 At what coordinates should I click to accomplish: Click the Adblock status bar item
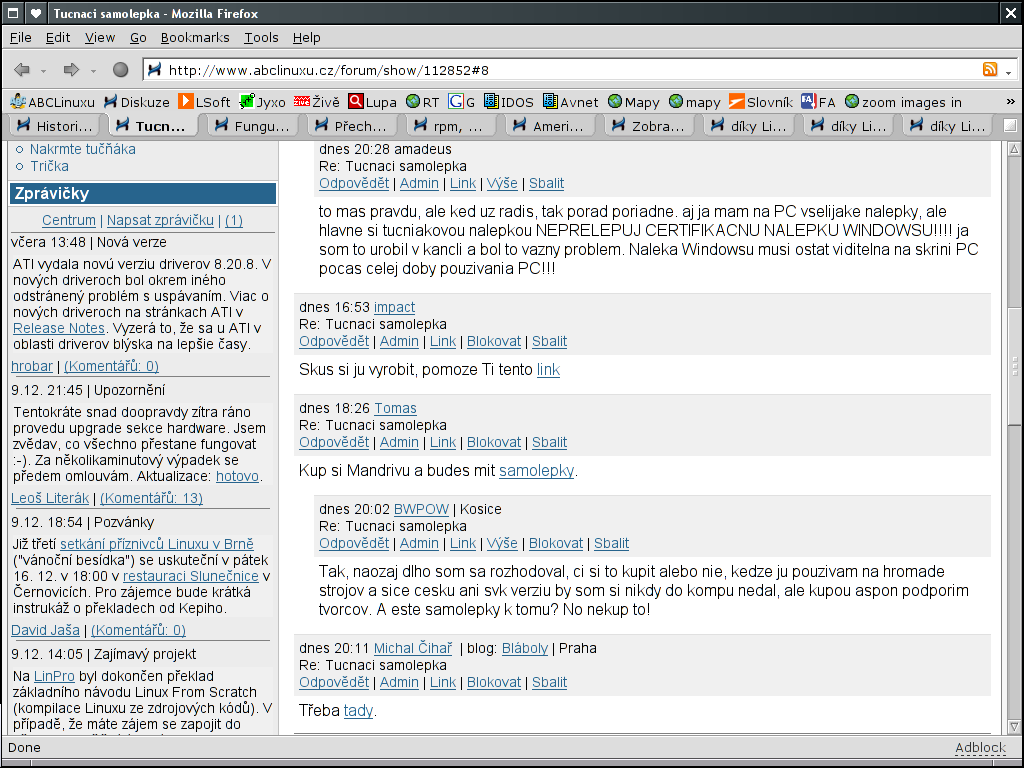click(979, 748)
